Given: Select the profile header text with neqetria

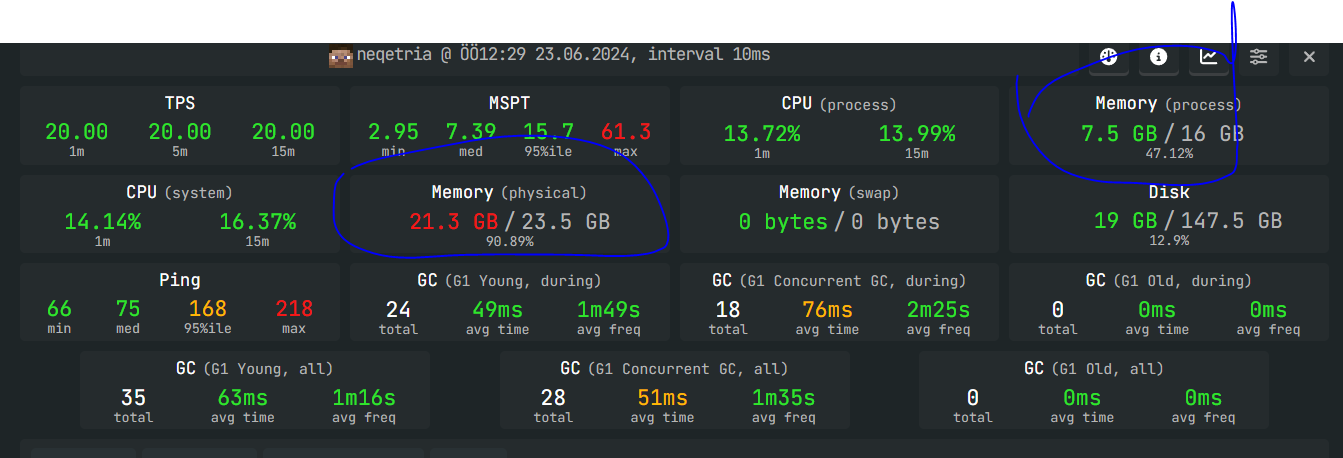Looking at the screenshot, I should 563,55.
